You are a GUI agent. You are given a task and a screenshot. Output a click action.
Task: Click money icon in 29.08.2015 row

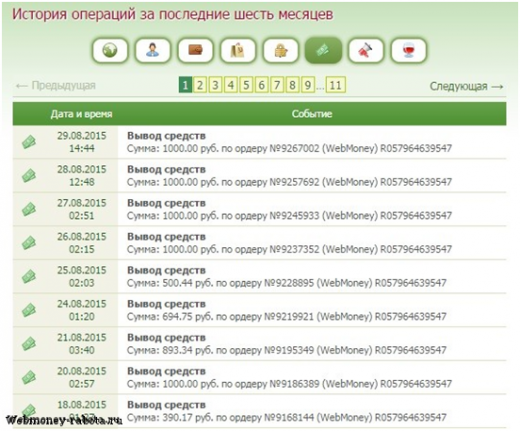pyautogui.click(x=29, y=142)
